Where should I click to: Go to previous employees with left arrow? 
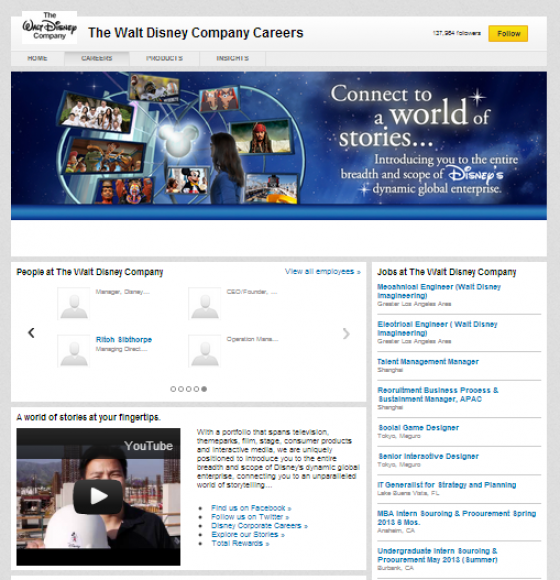click(x=31, y=333)
